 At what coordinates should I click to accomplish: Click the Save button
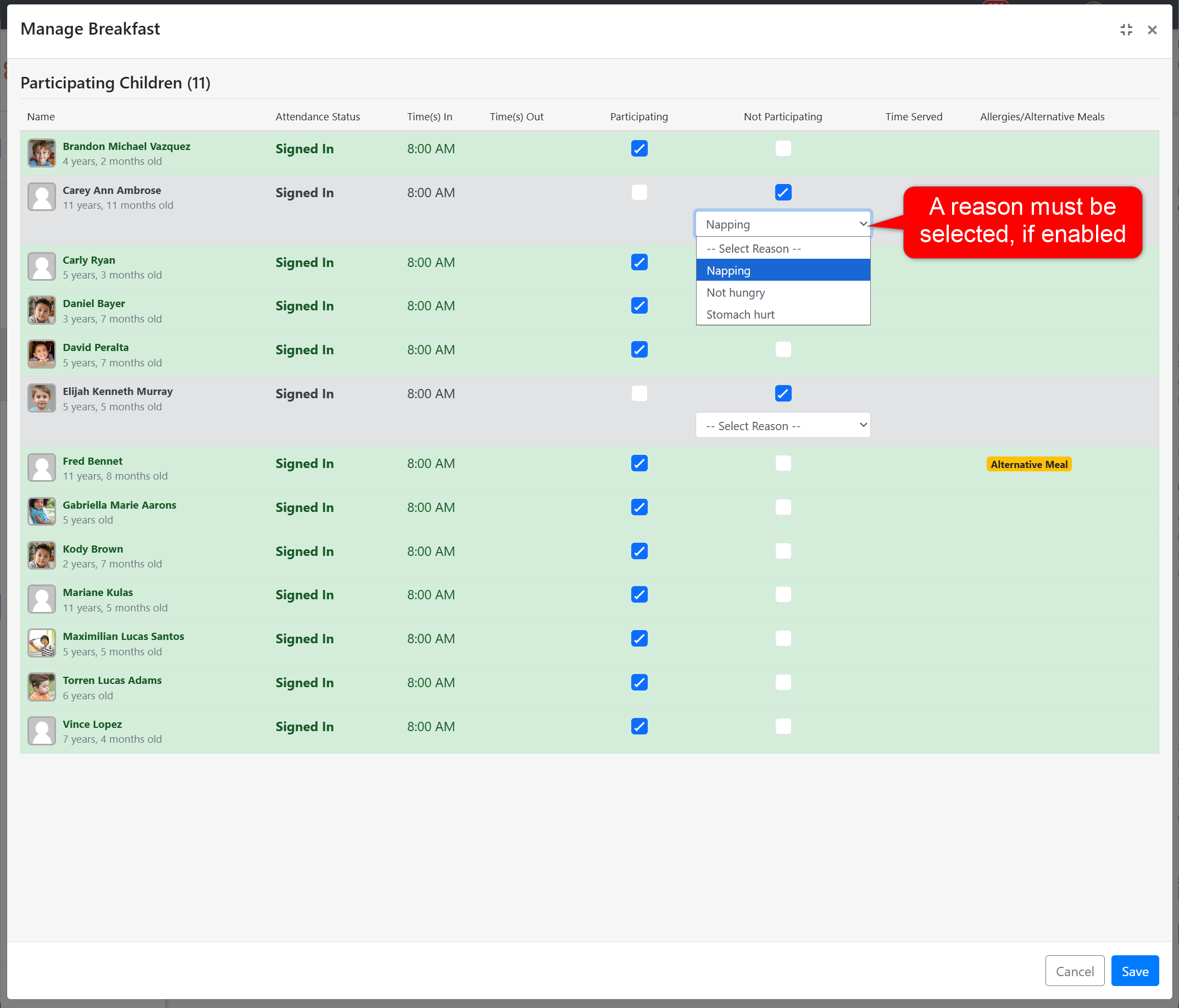coord(1134,971)
